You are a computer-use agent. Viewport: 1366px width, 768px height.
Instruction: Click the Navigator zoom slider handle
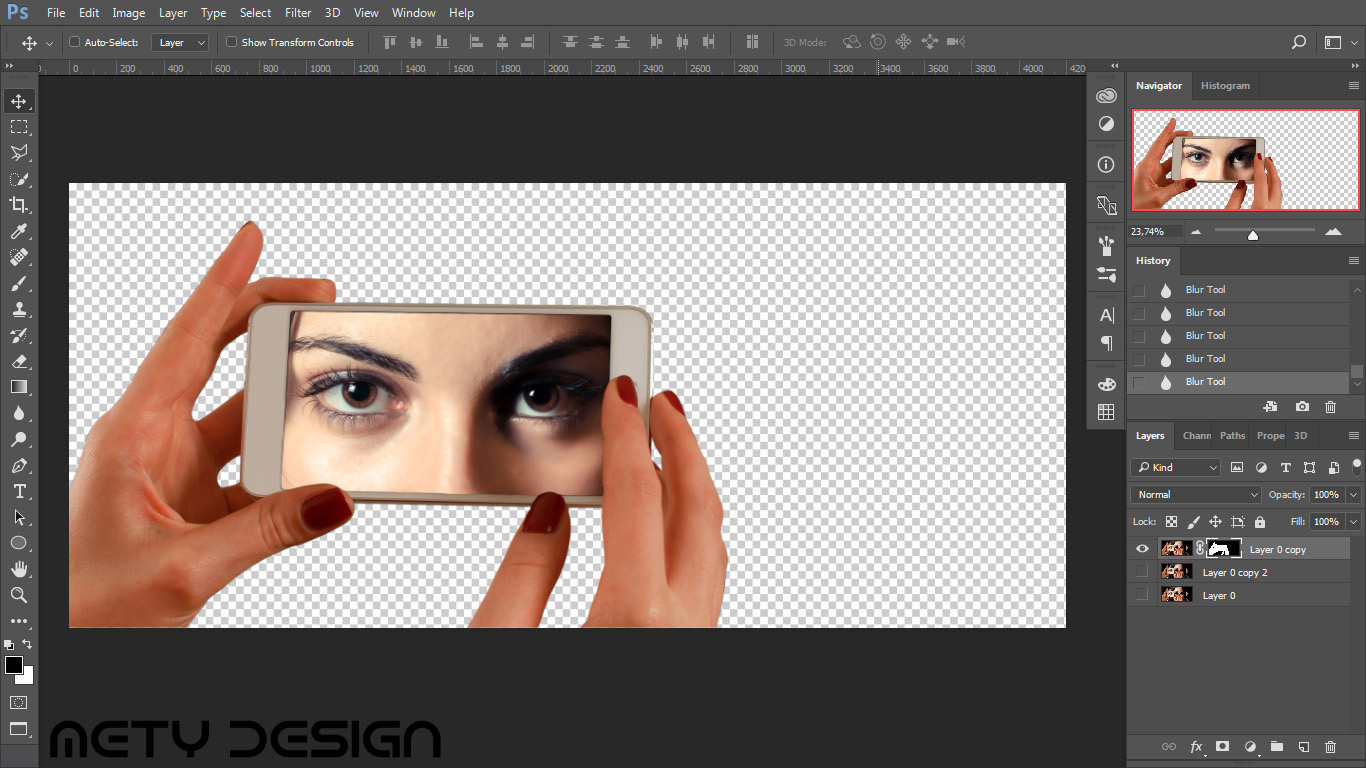point(1252,235)
